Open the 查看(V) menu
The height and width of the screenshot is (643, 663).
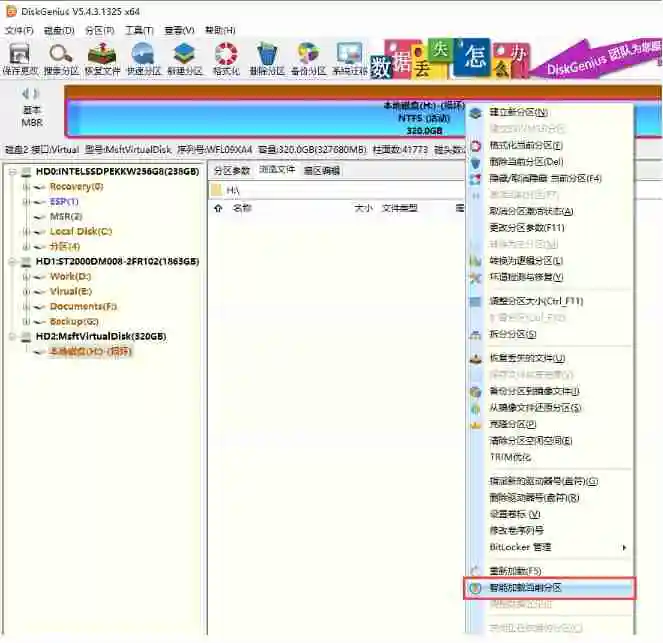180,30
